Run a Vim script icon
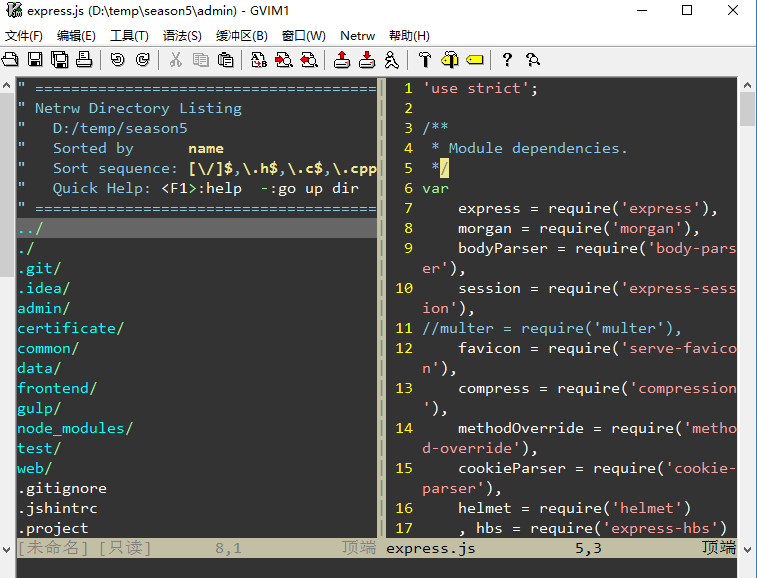 tap(392, 59)
